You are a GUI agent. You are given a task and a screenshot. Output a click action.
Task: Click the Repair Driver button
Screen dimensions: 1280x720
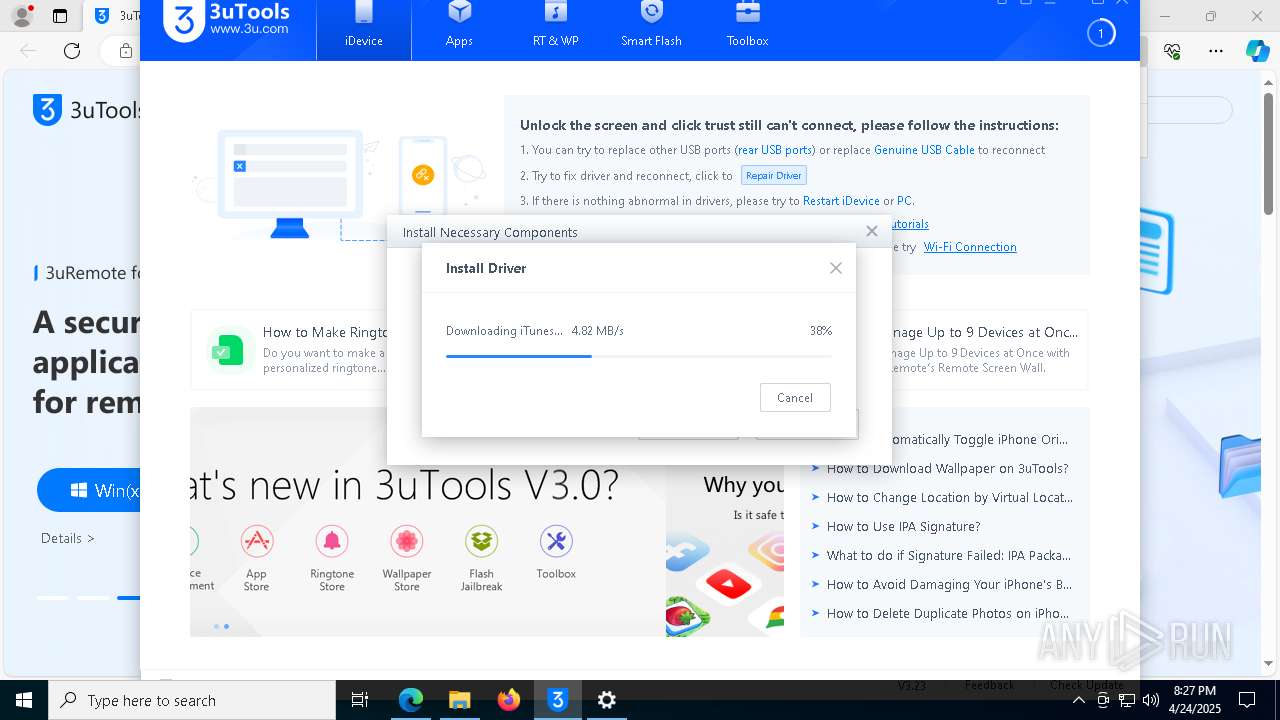[x=774, y=175]
